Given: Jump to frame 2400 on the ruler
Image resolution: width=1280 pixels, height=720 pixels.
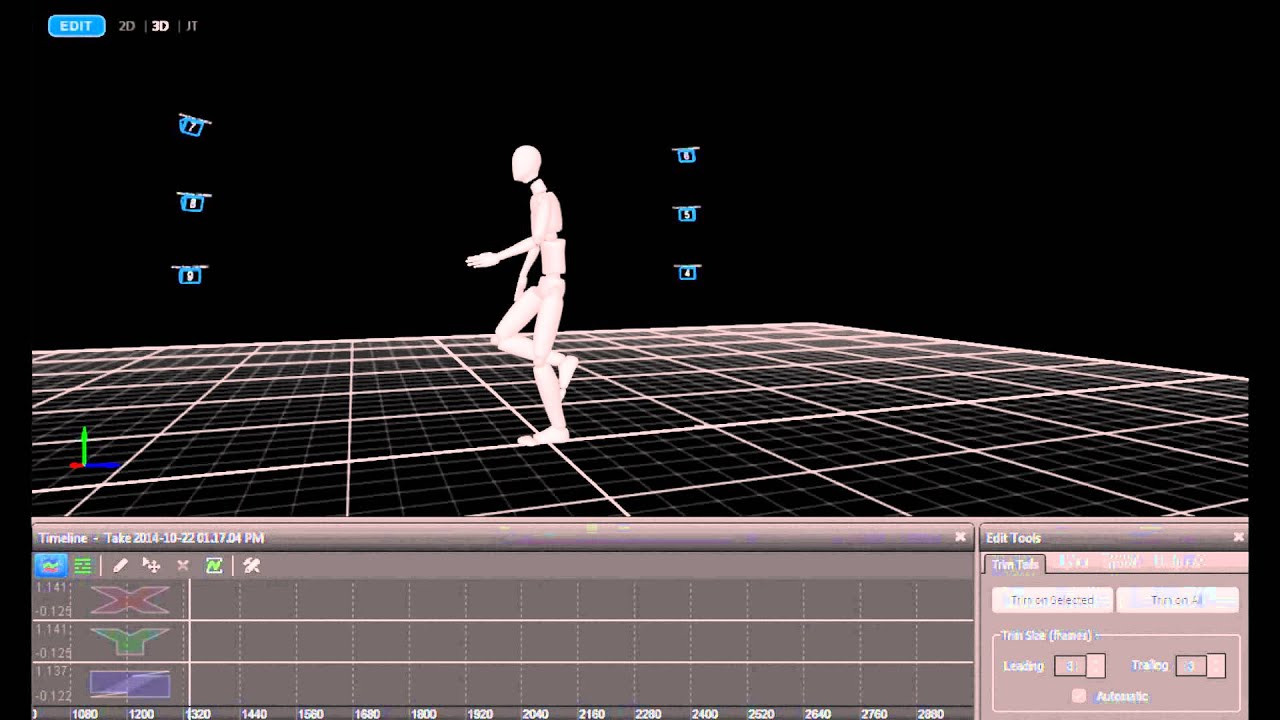Looking at the screenshot, I should [x=705, y=714].
